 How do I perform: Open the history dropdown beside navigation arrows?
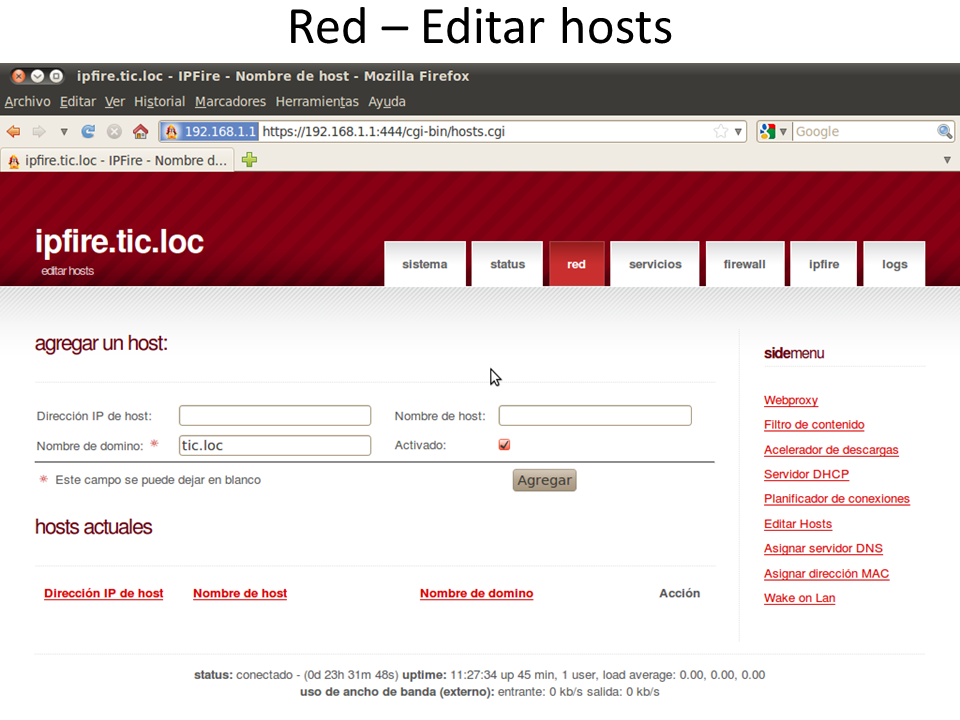click(64, 132)
